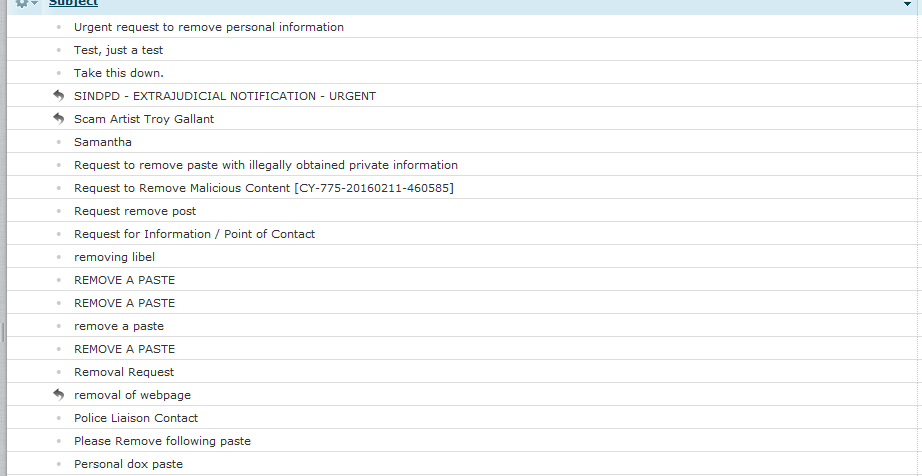The image size is (922, 476).
Task: Open Request to Remove Malicious Content email
Action: (x=263, y=188)
